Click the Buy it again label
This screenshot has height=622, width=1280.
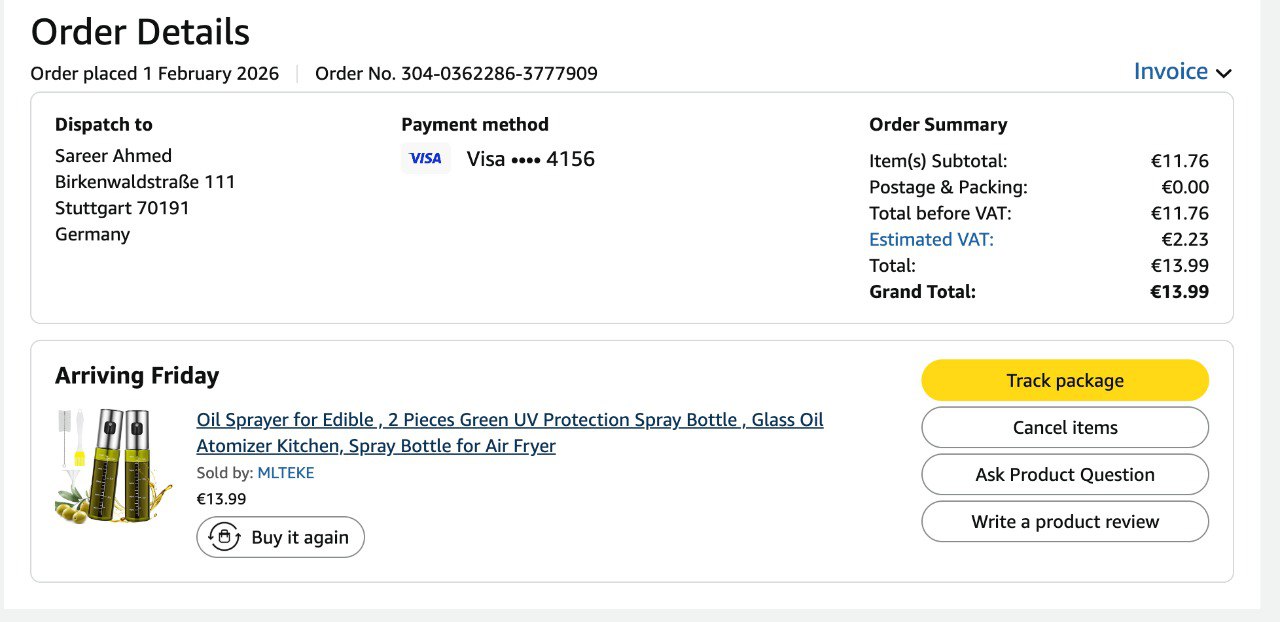pyautogui.click(x=300, y=538)
